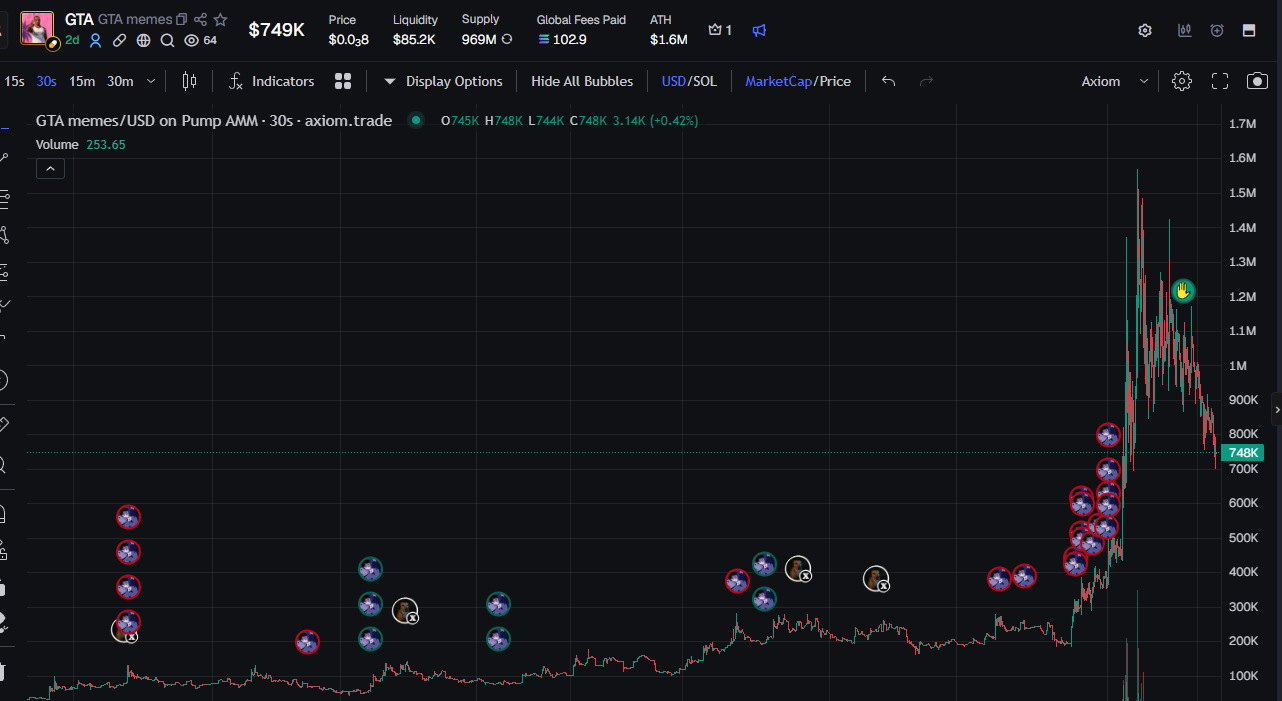Image resolution: width=1282 pixels, height=701 pixels.
Task: Open the Indicators menu
Action: coord(271,81)
